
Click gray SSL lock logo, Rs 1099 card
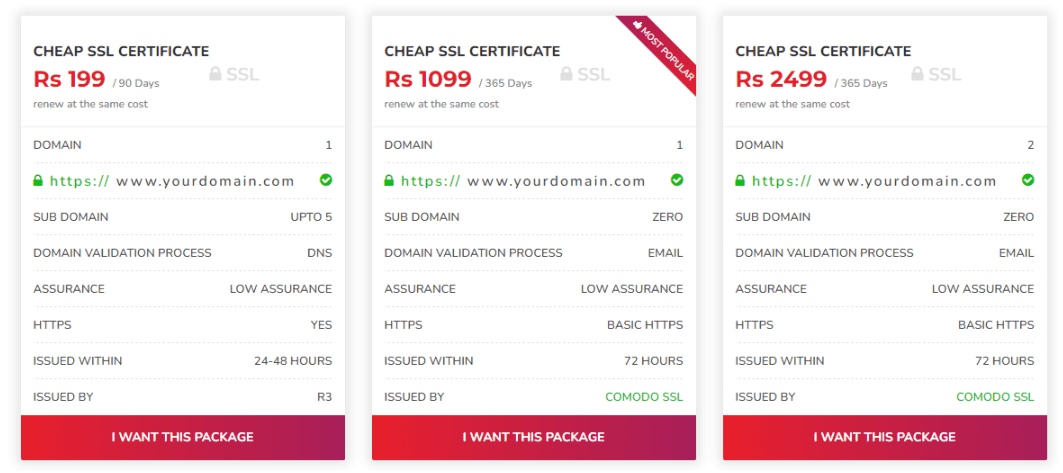pyautogui.click(x=585, y=74)
